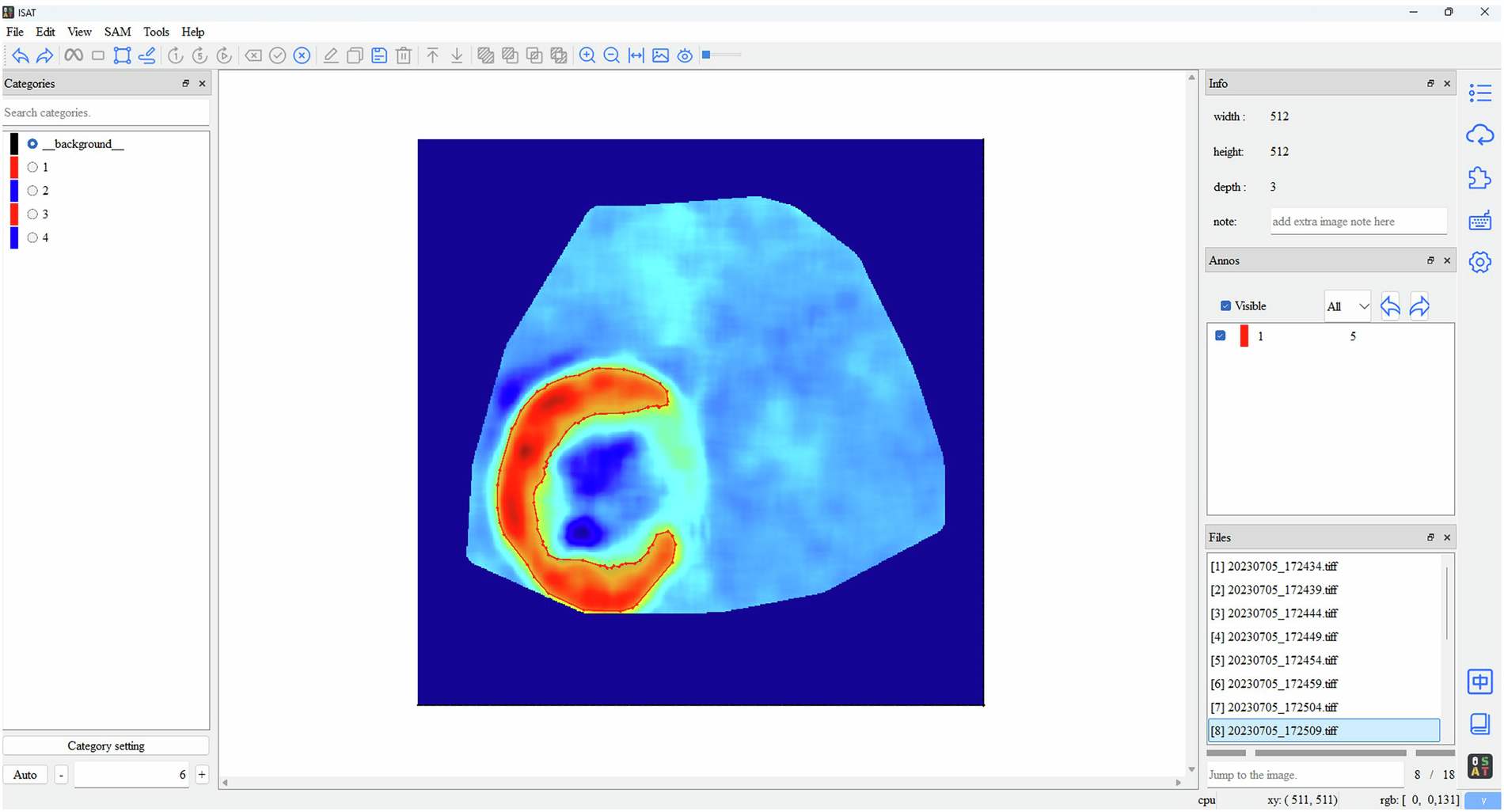
Task: Open the Tools menu
Action: (156, 32)
